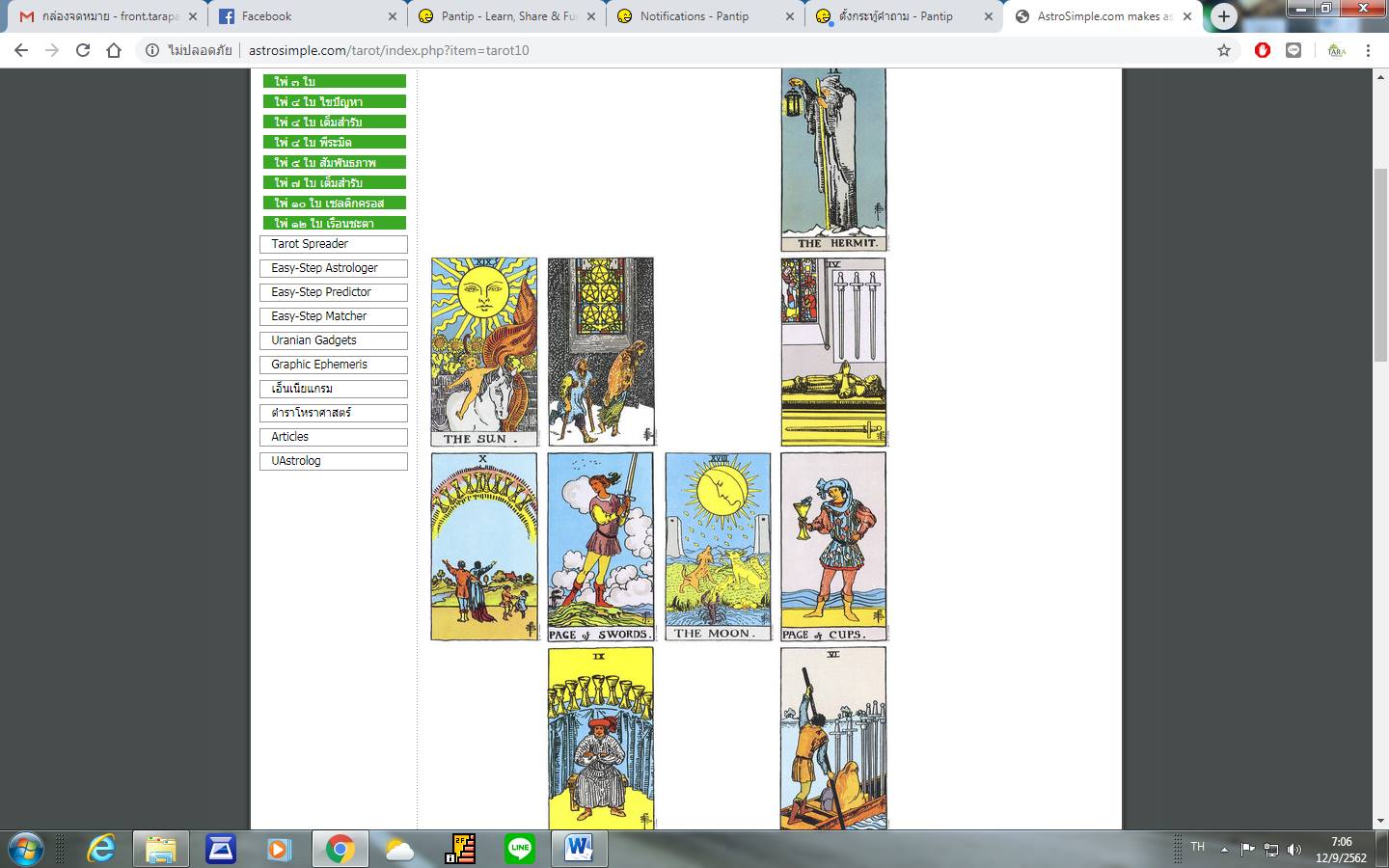Open Microsoft Word from the taskbar
The image size is (1389, 868).
(x=579, y=849)
